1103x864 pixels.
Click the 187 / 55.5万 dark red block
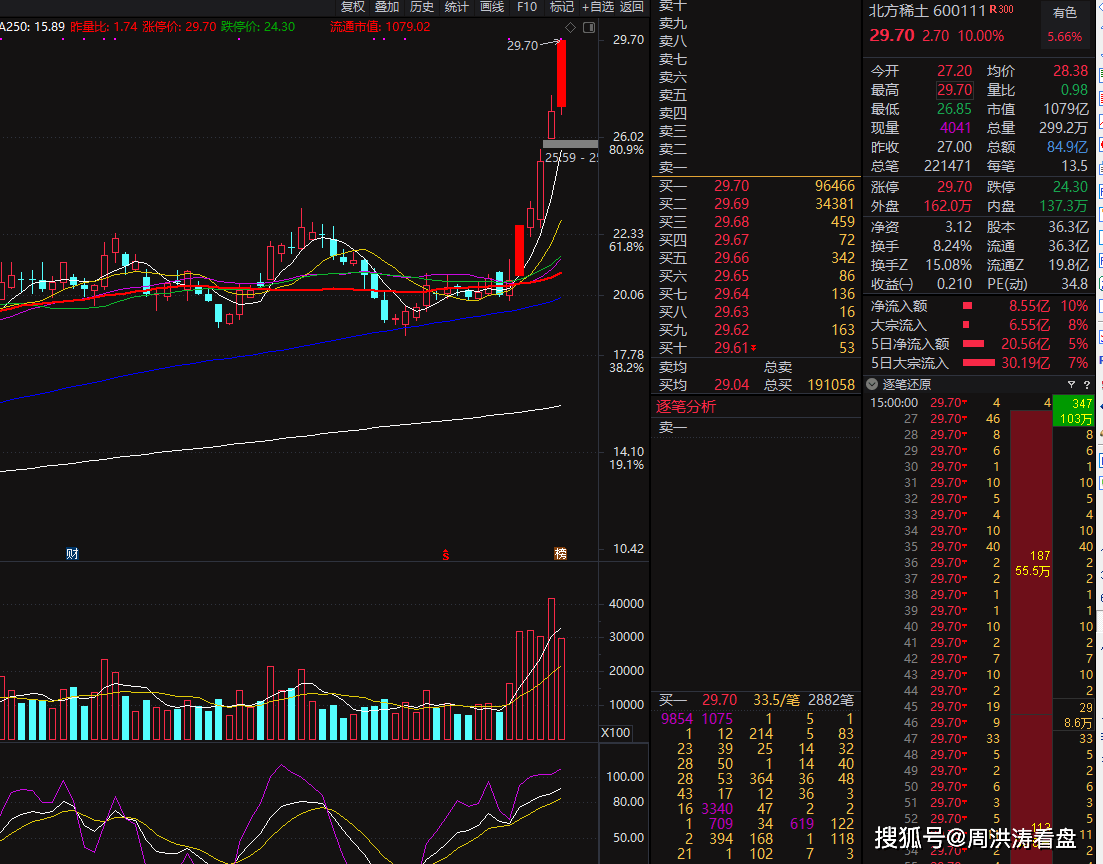(1031, 563)
